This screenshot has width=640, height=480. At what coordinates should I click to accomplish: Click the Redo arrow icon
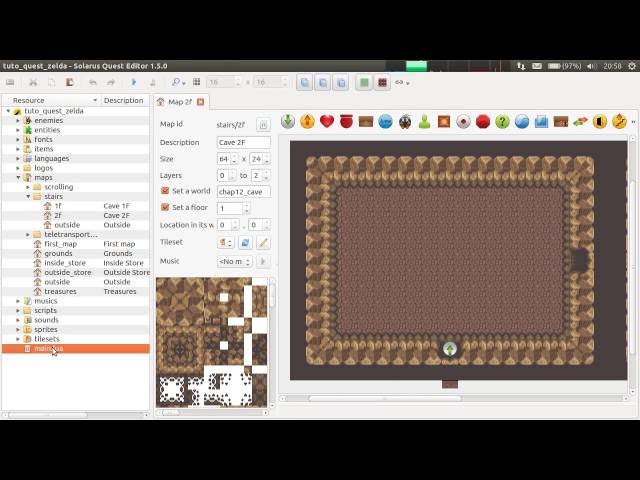click(x=111, y=82)
